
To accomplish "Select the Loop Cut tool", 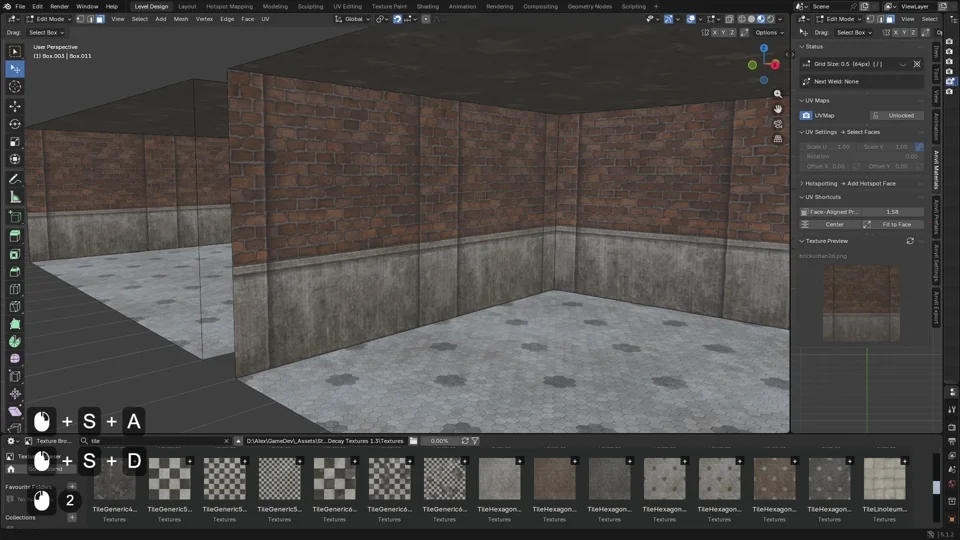I will (15, 289).
